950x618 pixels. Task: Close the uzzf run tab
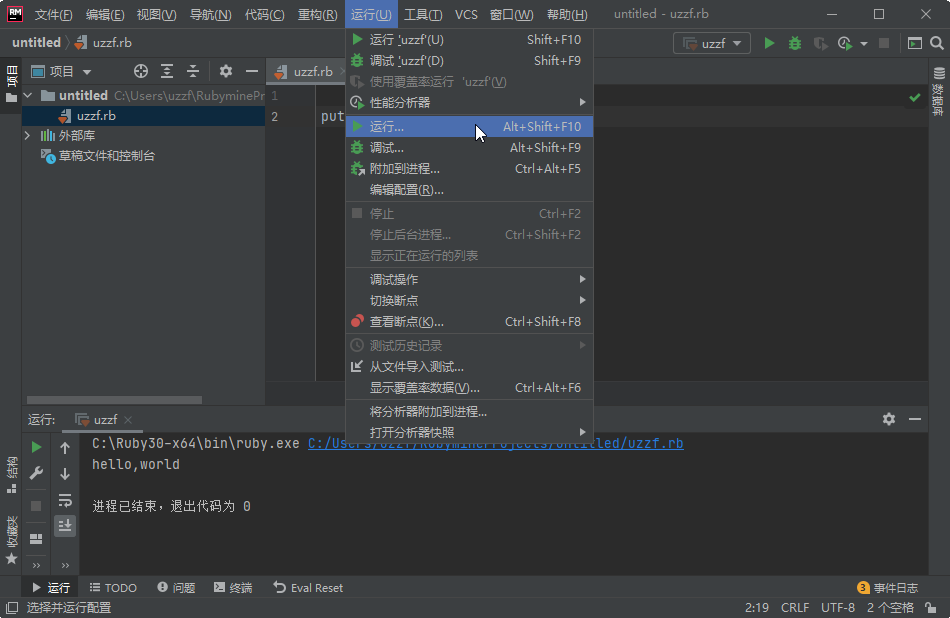tap(128, 420)
